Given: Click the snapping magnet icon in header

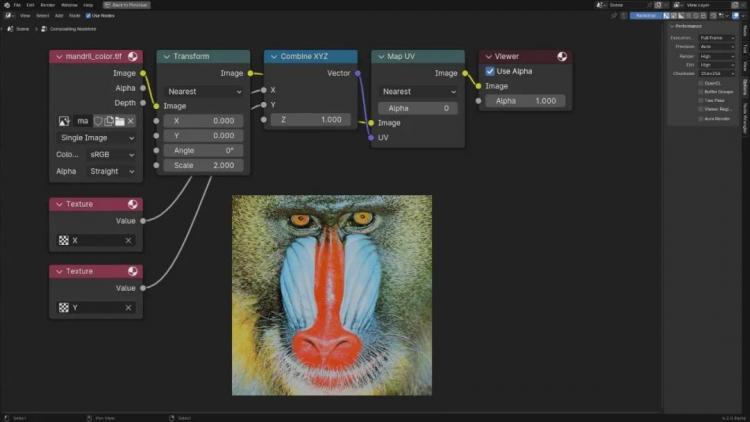Looking at the screenshot, I should (713, 15).
